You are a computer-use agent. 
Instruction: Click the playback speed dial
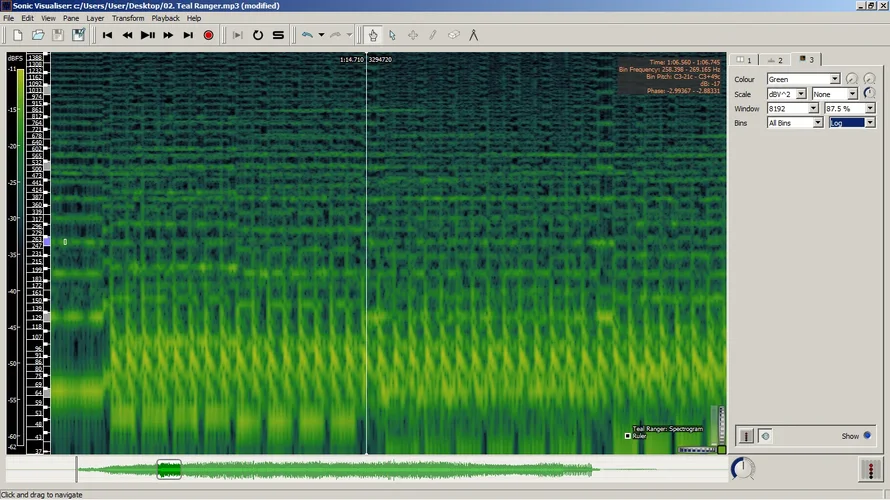point(742,468)
